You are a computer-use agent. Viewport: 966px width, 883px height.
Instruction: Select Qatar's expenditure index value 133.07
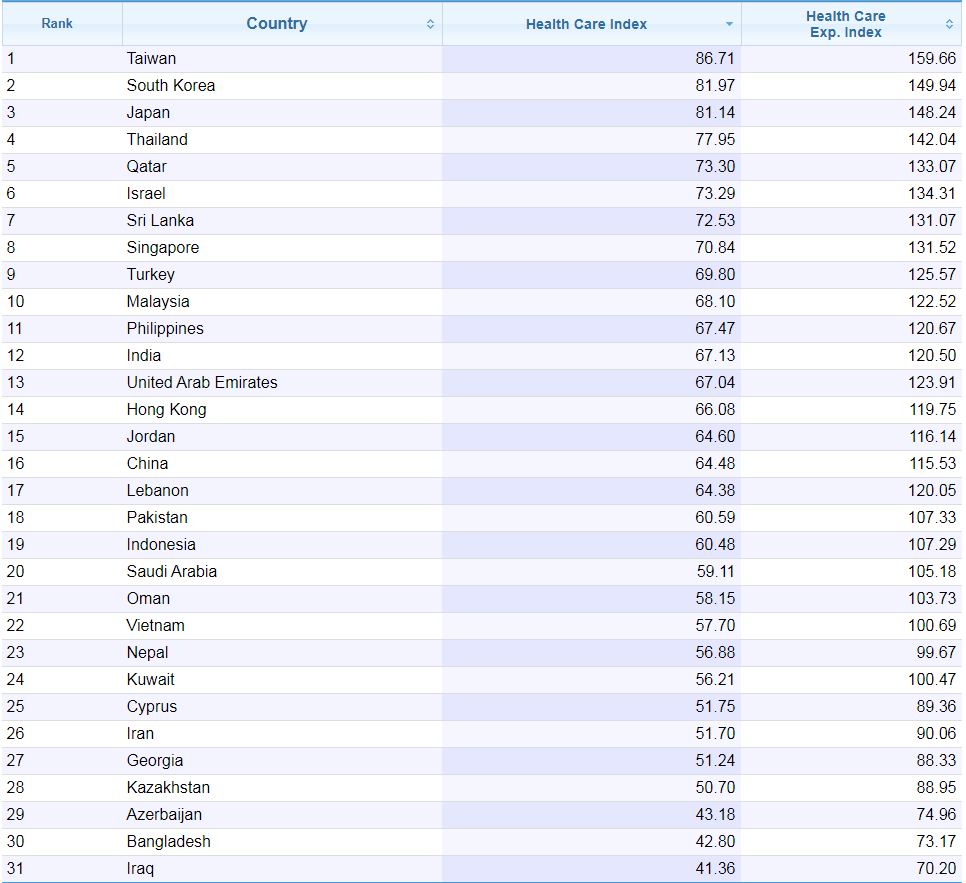click(931, 166)
